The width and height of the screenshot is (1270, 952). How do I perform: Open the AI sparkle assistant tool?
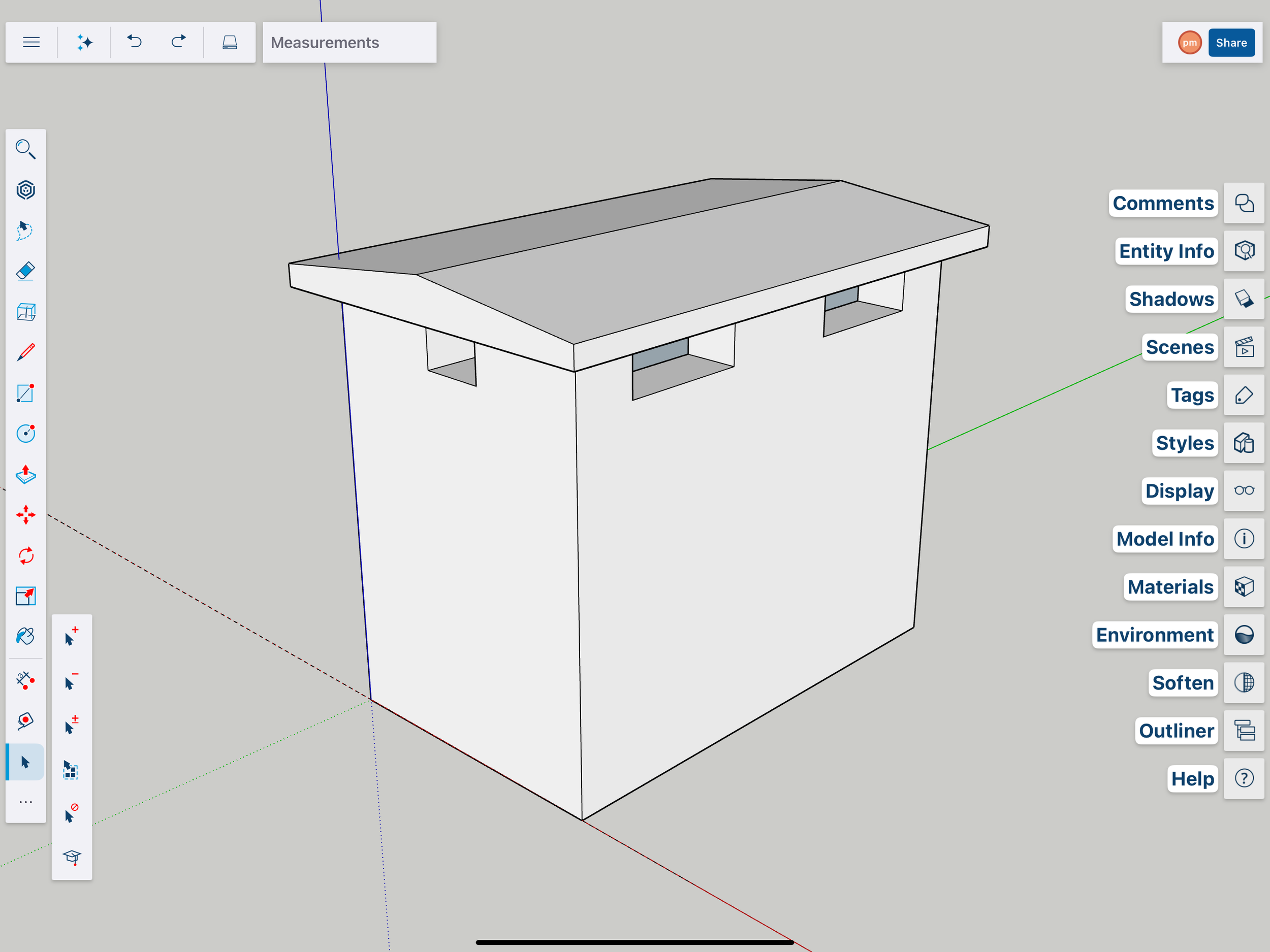coord(84,42)
